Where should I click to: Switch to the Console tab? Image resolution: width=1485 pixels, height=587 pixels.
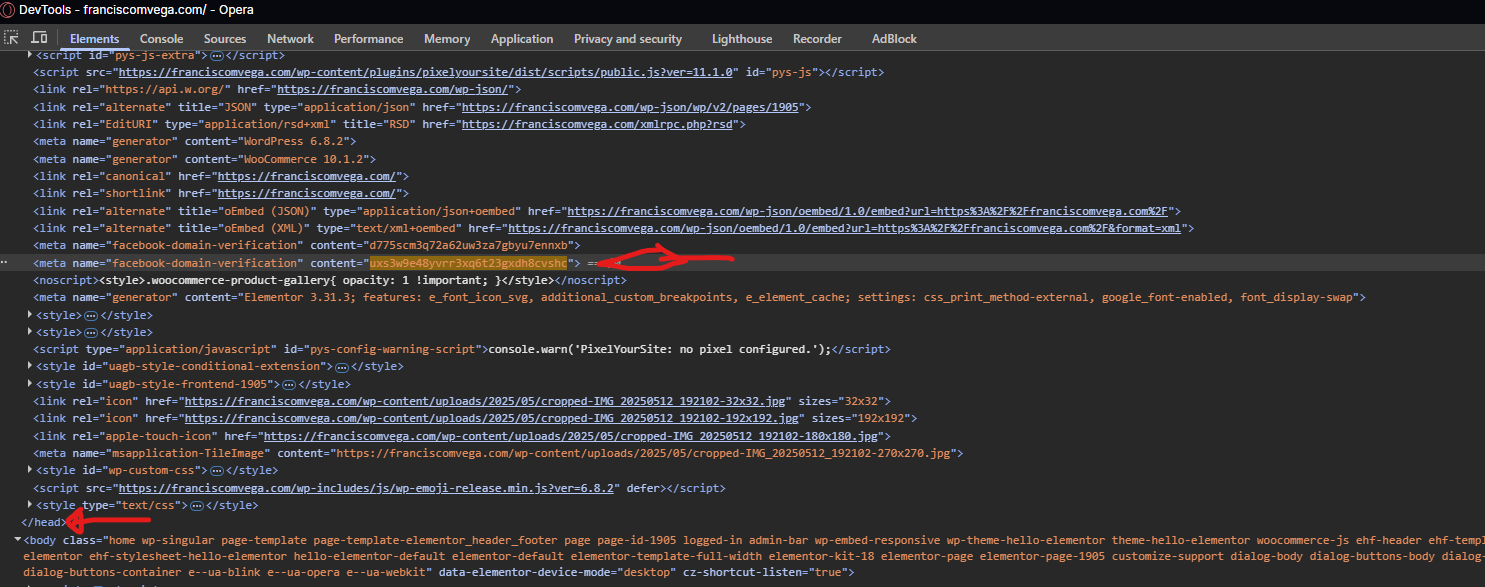[161, 39]
